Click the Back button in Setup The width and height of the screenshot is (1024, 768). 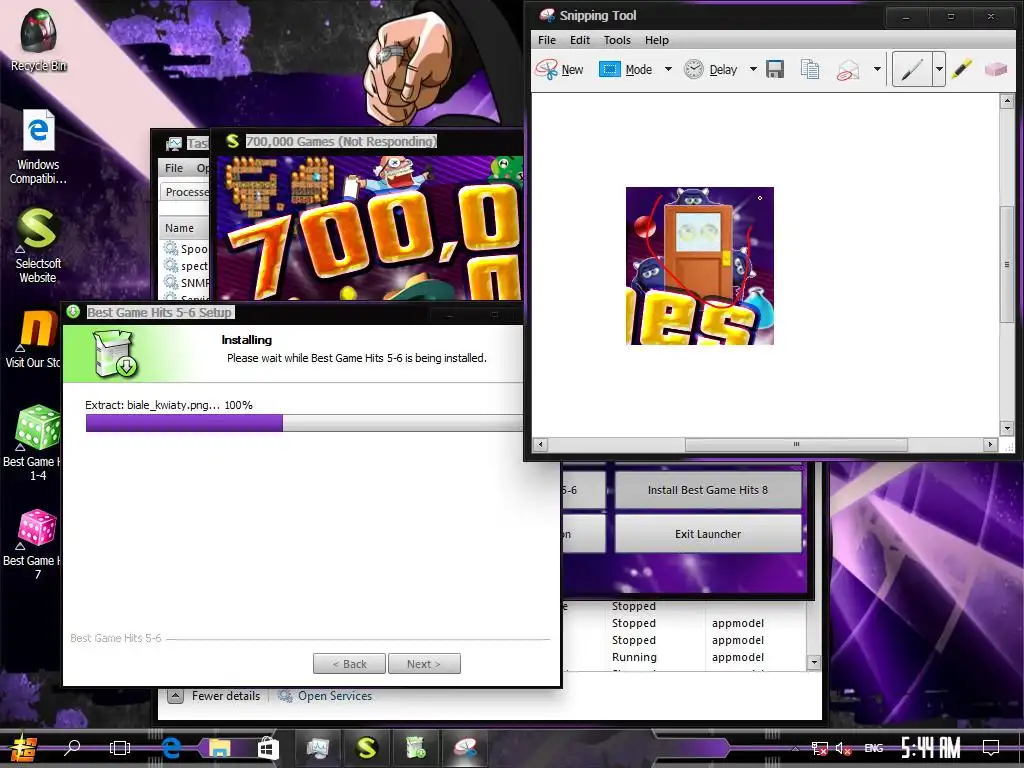pos(349,664)
